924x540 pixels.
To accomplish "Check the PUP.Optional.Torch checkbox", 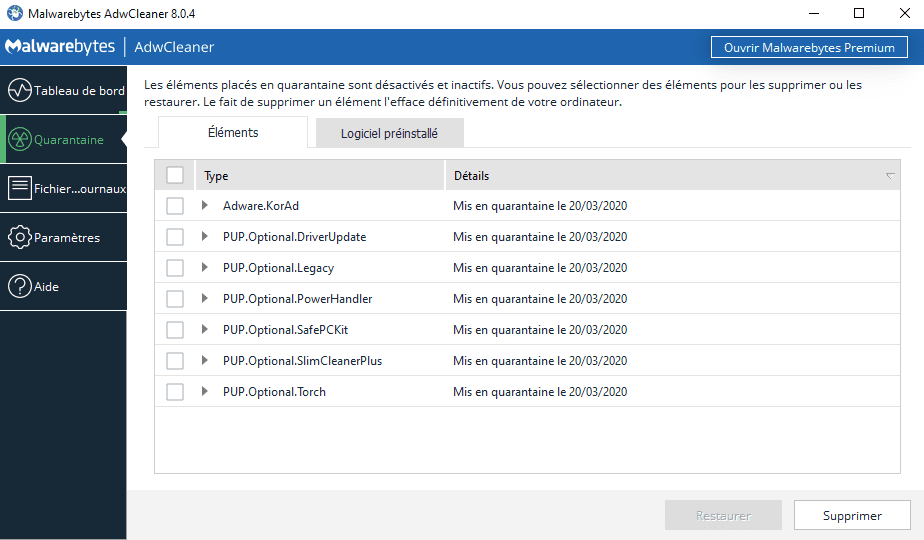I will 175,391.
